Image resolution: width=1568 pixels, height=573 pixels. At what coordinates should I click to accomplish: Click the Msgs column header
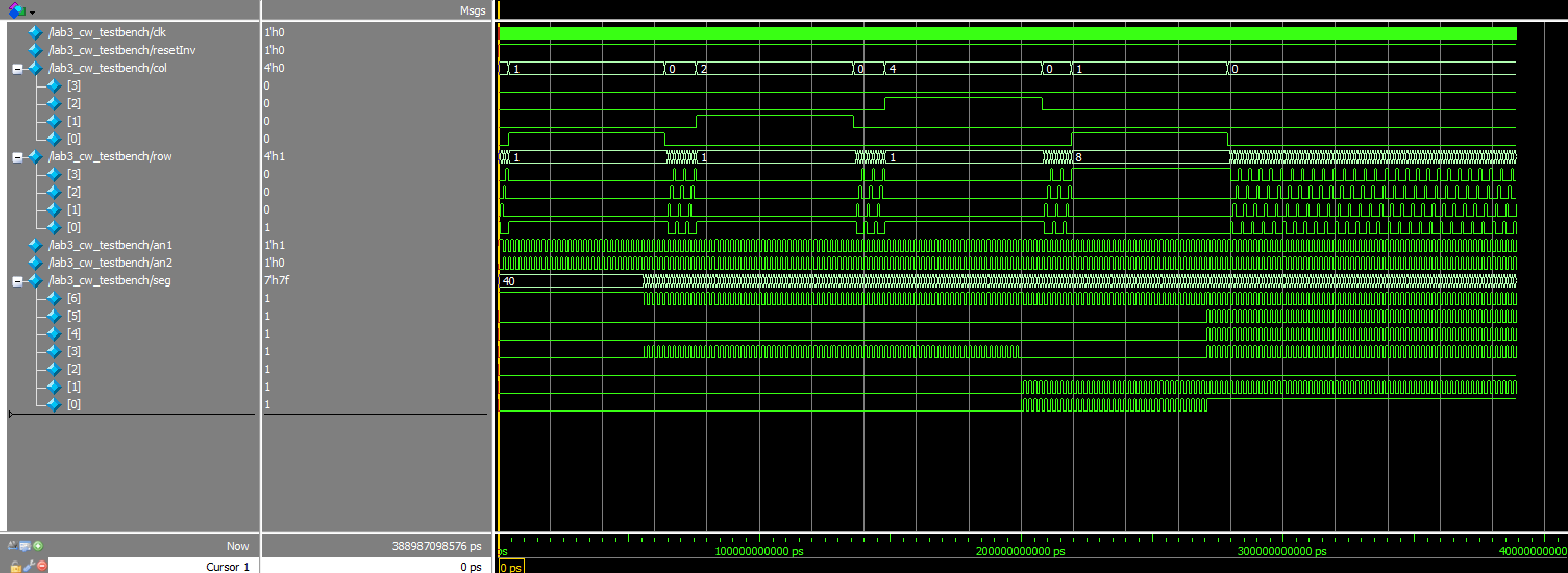472,10
